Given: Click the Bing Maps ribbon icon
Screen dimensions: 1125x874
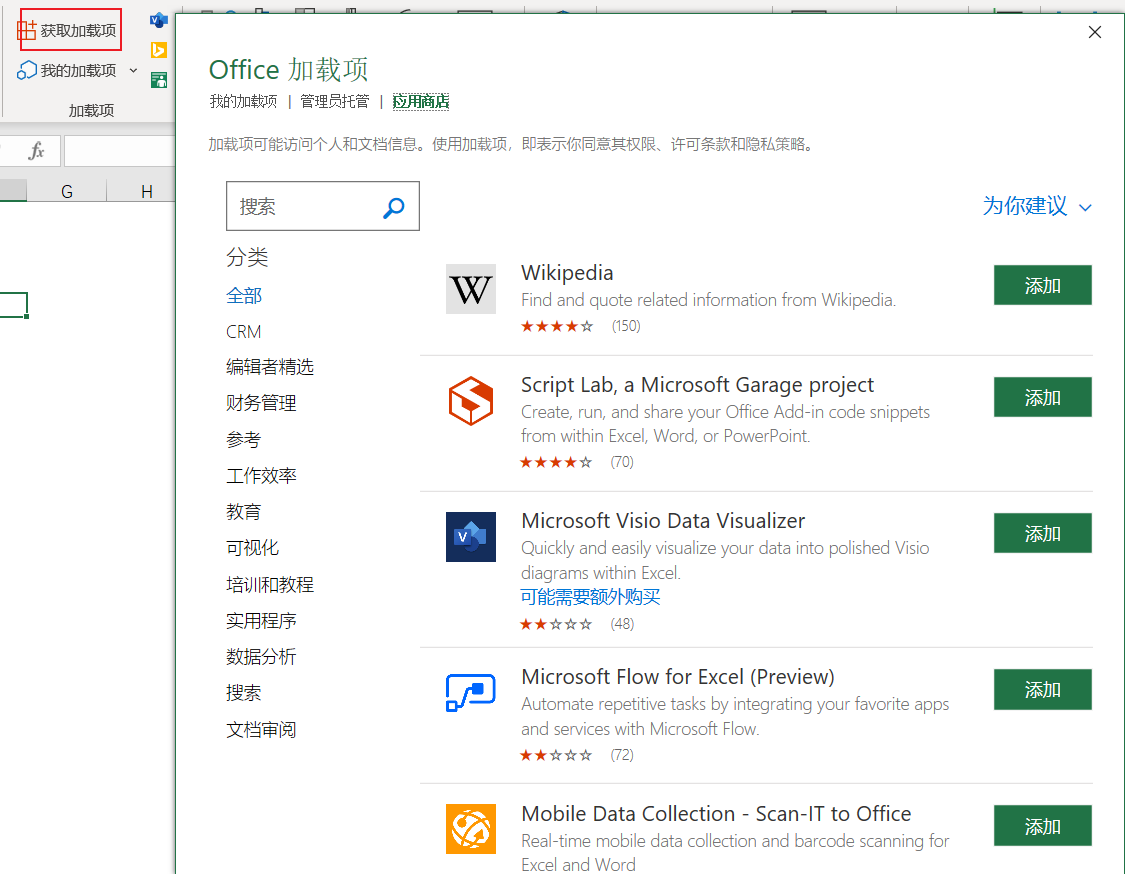Looking at the screenshot, I should (159, 50).
